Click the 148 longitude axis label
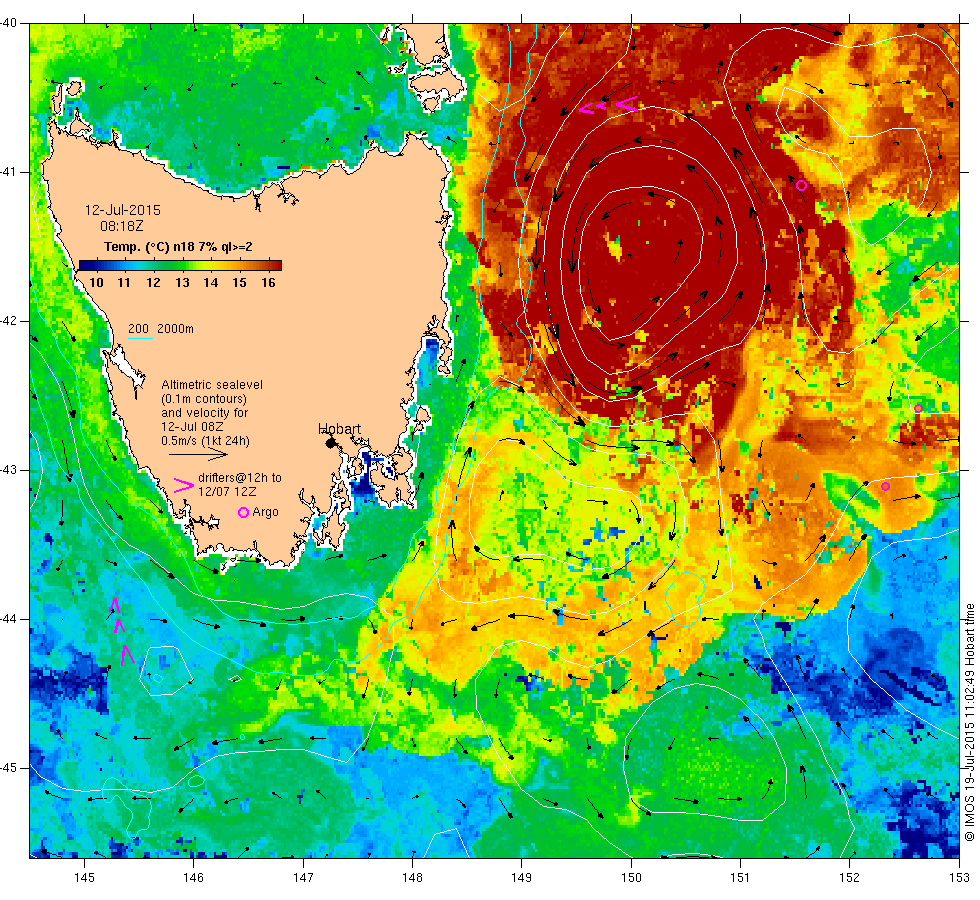This screenshot has width=980, height=900. pos(412,878)
